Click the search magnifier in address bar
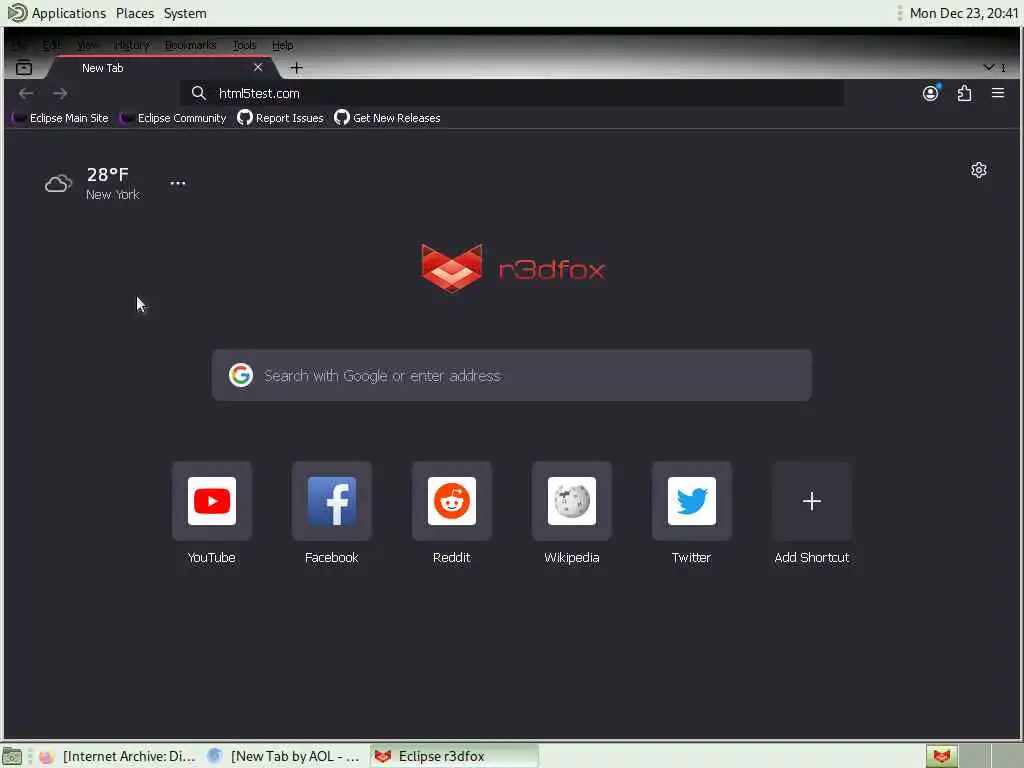Screen dimensions: 1024x768 pyautogui.click(x=199, y=93)
